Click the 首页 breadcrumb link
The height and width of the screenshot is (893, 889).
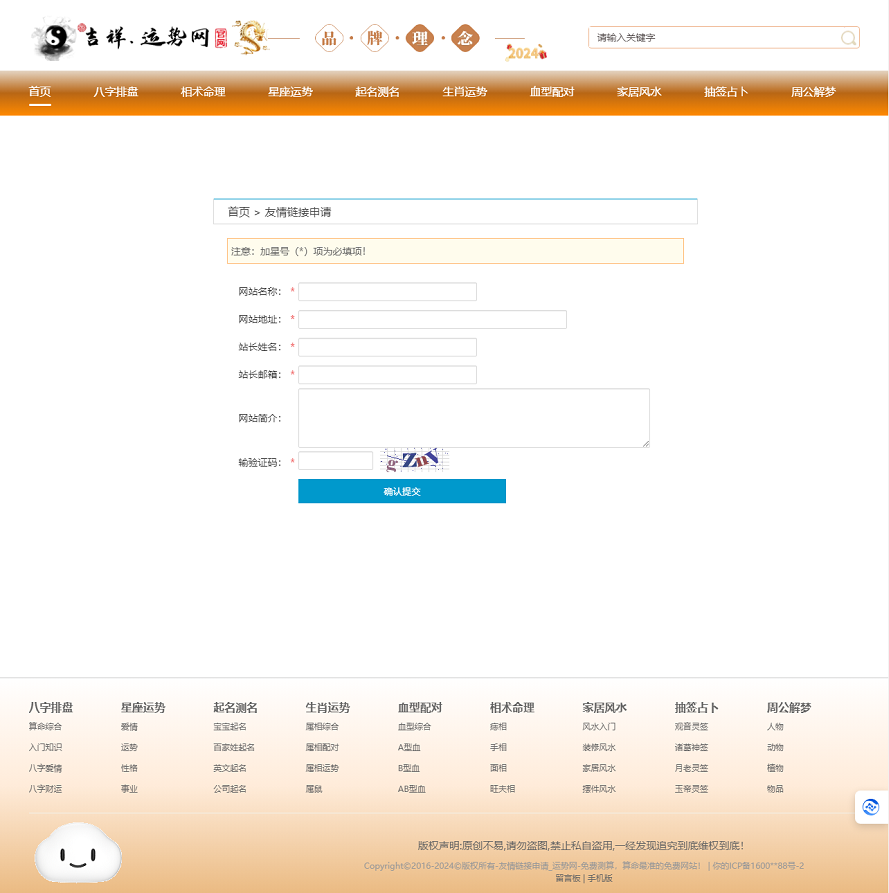click(x=239, y=212)
